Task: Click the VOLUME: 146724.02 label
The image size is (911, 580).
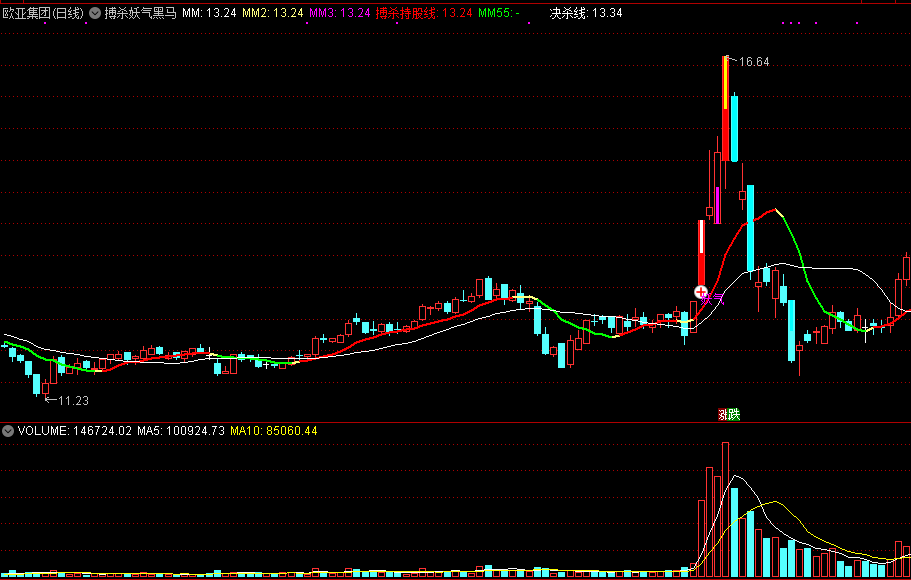Action: click(x=75, y=431)
